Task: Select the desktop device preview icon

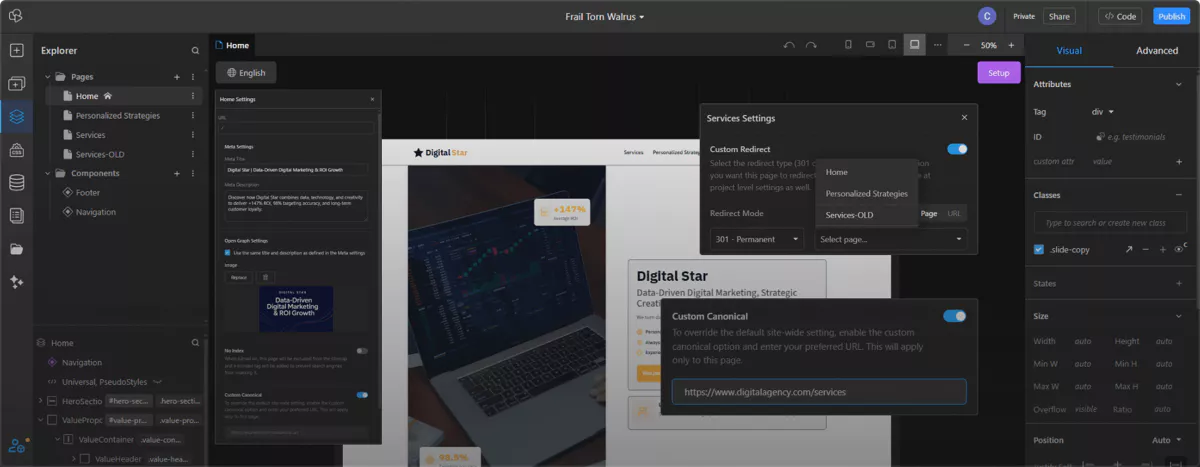Action: point(914,45)
